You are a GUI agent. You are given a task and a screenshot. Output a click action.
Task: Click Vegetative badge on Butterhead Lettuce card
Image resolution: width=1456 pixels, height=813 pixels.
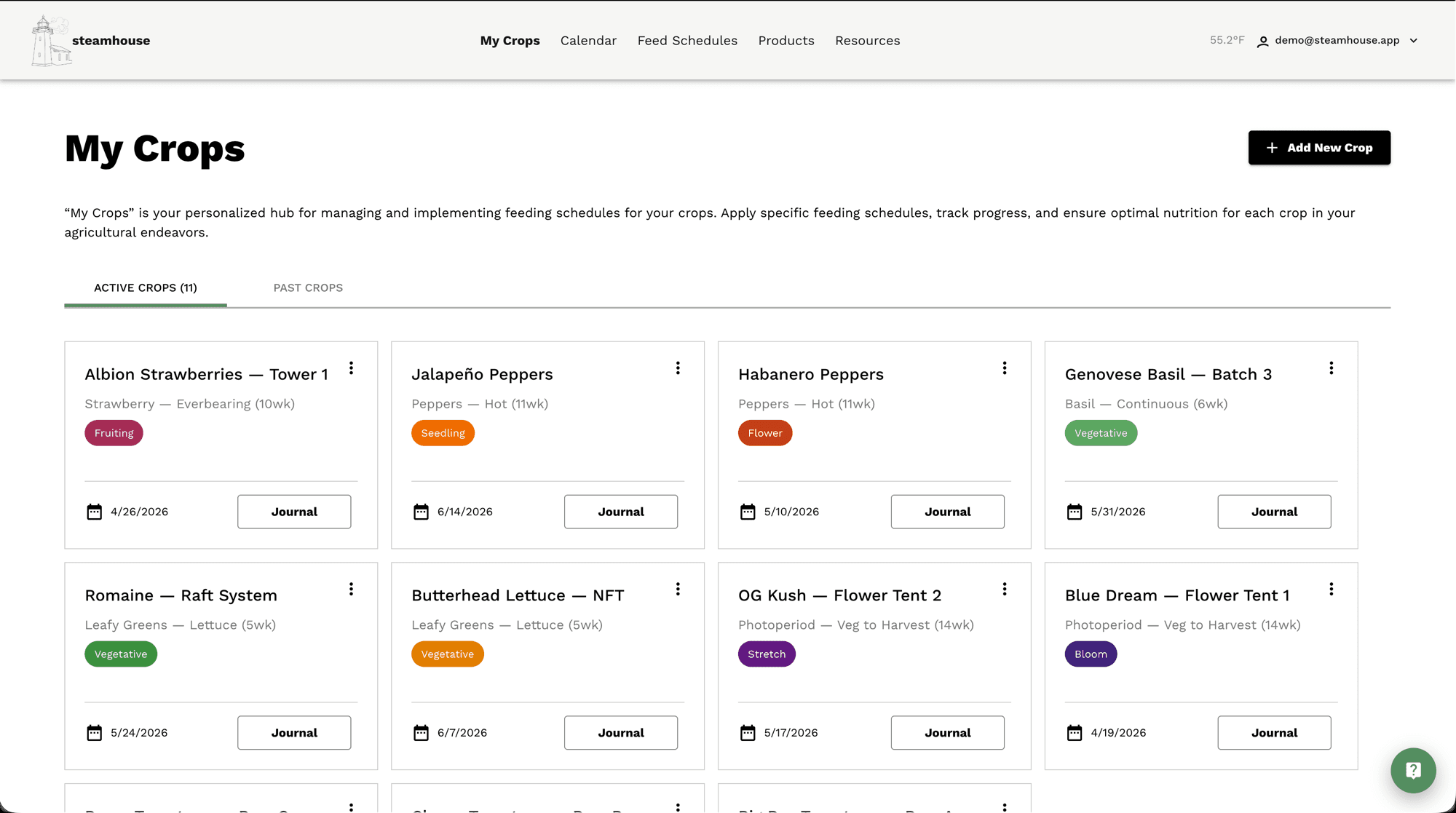click(x=448, y=654)
